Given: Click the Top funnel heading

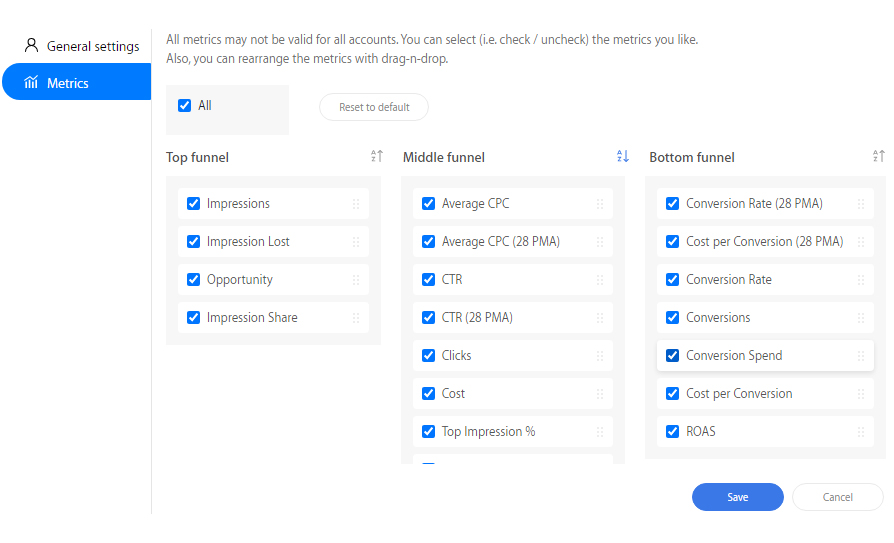Looking at the screenshot, I should coord(197,157).
